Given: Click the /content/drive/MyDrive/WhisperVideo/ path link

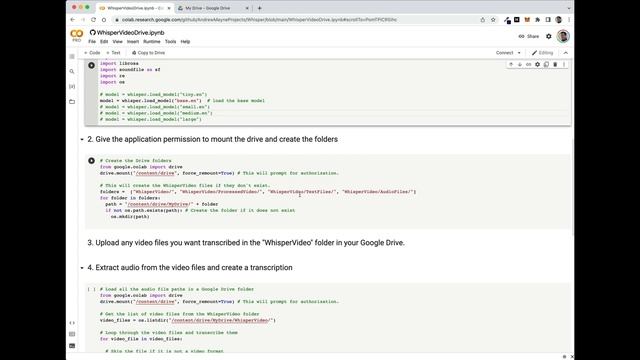Looking at the screenshot, I should 222,320.
